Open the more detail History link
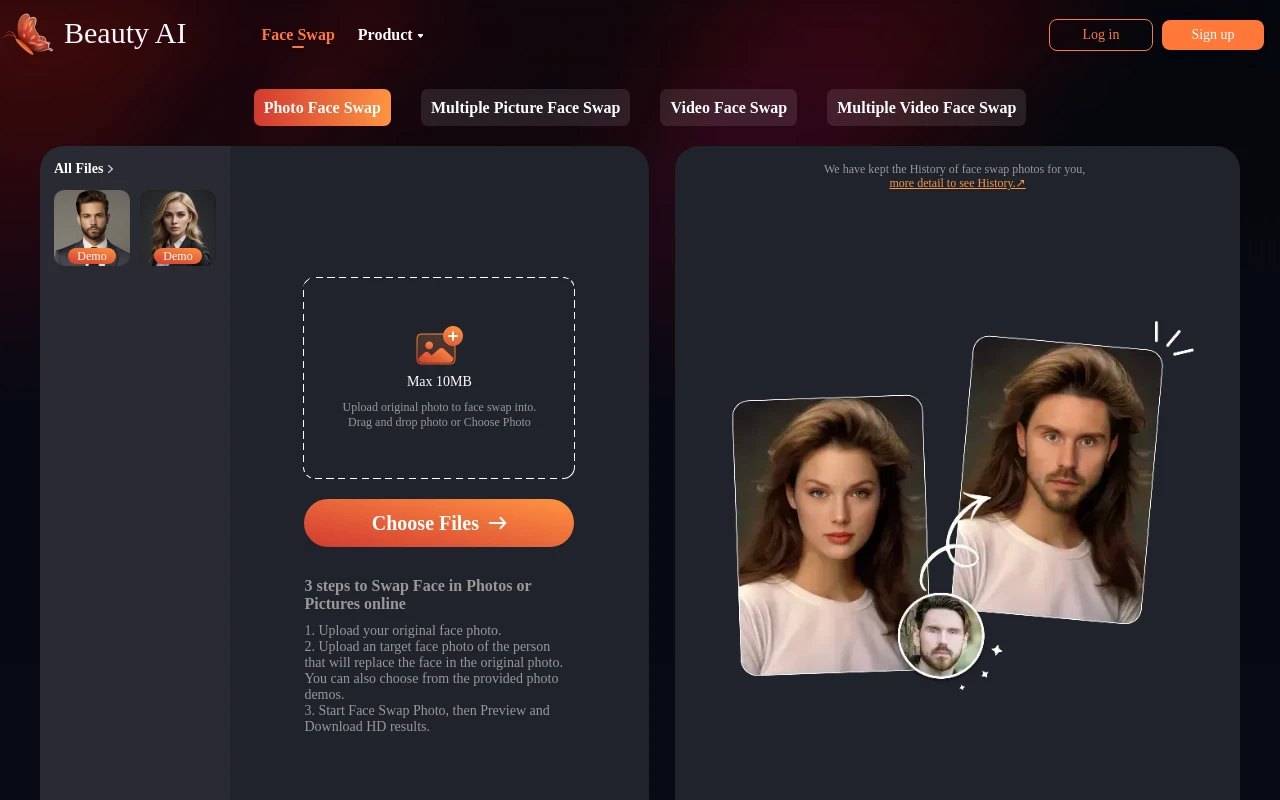The width and height of the screenshot is (1280, 800). coord(957,183)
